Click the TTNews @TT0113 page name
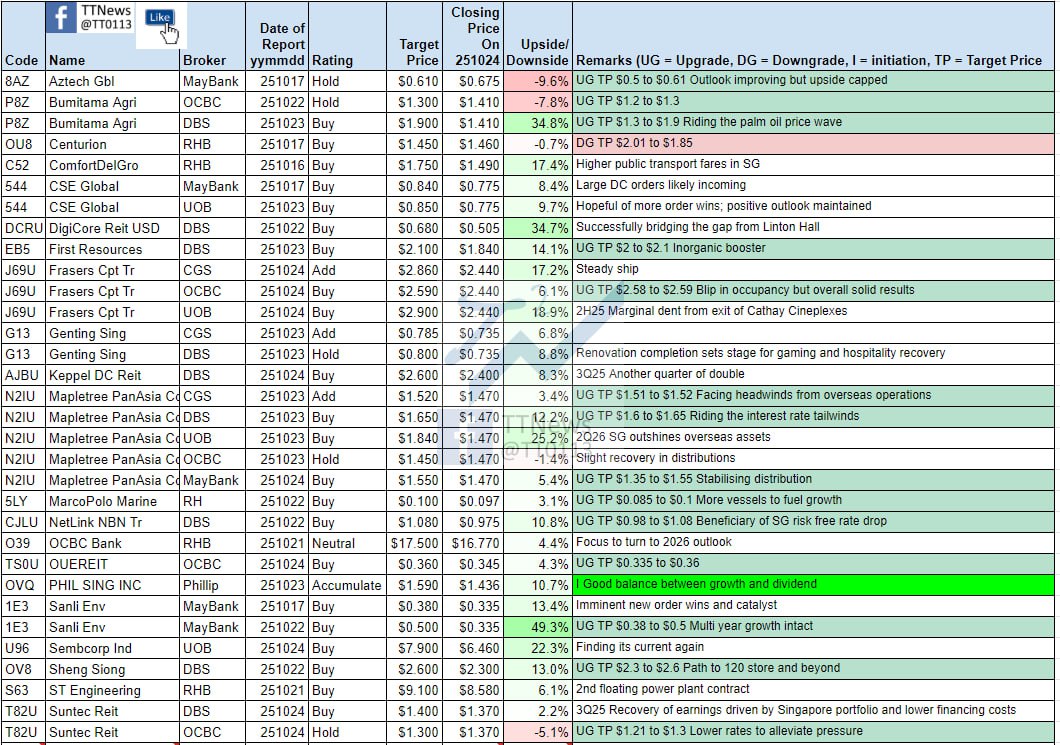This screenshot has width=1060, height=745. 105,18
